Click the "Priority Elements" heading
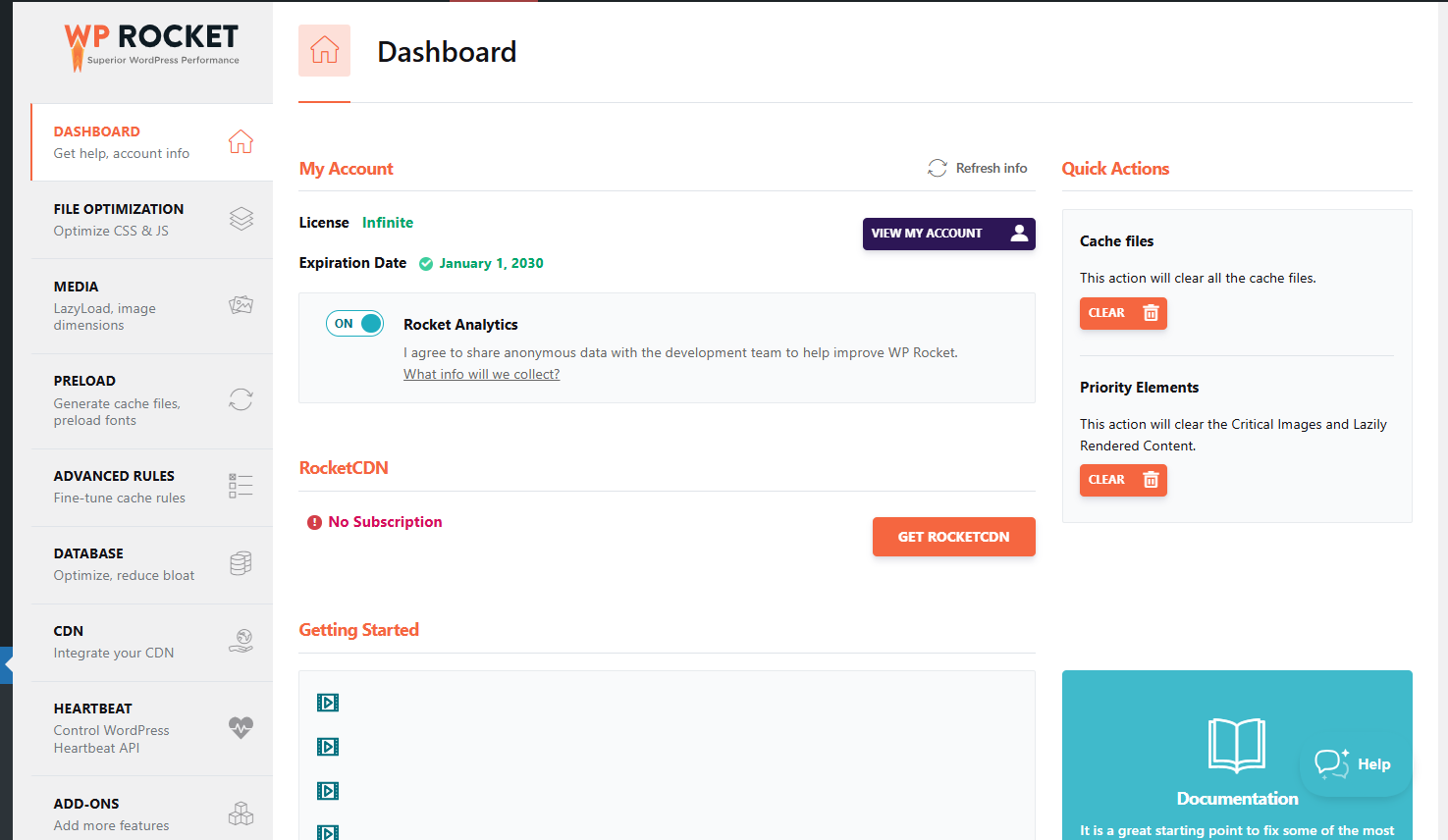Viewport: 1448px width, 840px height. 1140,388
